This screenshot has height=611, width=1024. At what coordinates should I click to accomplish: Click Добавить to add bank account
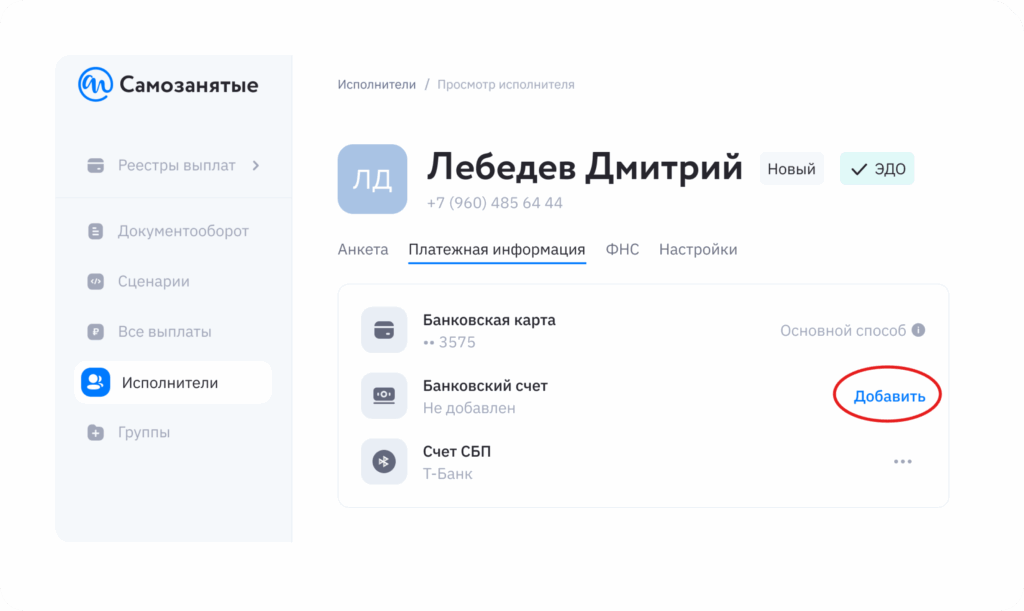point(889,396)
